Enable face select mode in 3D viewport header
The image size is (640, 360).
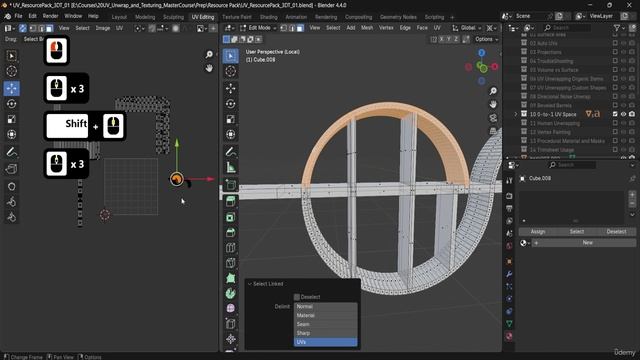pos(300,28)
